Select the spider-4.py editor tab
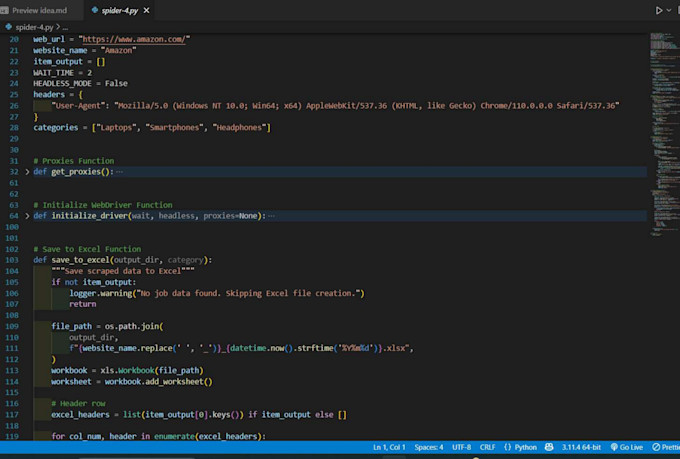680x459 pixels. (x=119, y=10)
